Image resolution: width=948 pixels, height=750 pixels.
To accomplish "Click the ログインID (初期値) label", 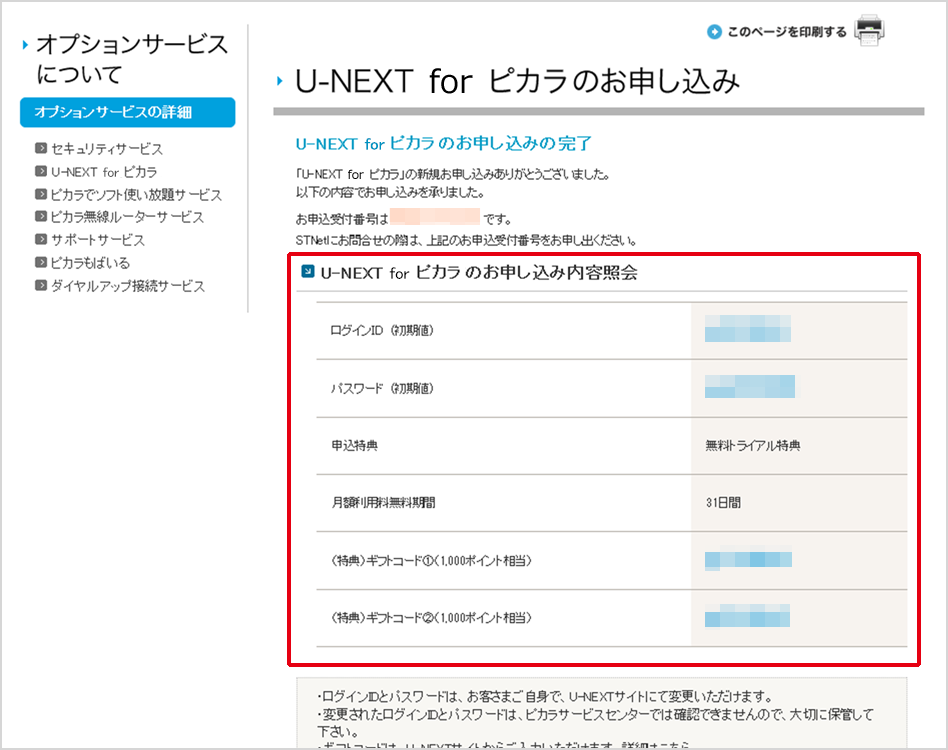I will [x=382, y=331].
